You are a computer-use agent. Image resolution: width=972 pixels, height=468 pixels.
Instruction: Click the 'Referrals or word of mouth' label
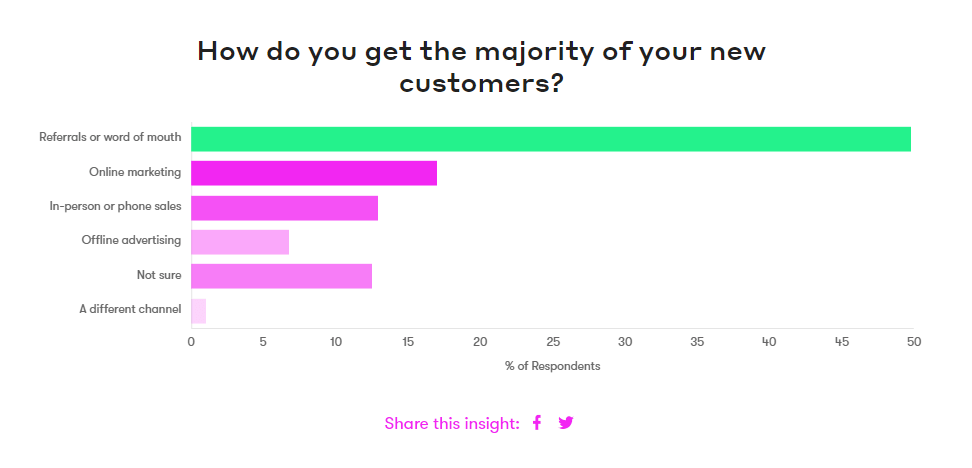tap(110, 137)
